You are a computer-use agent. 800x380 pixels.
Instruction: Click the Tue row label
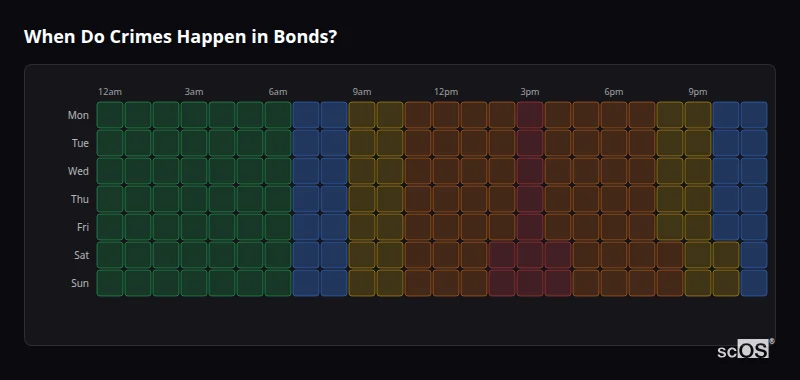click(x=80, y=143)
